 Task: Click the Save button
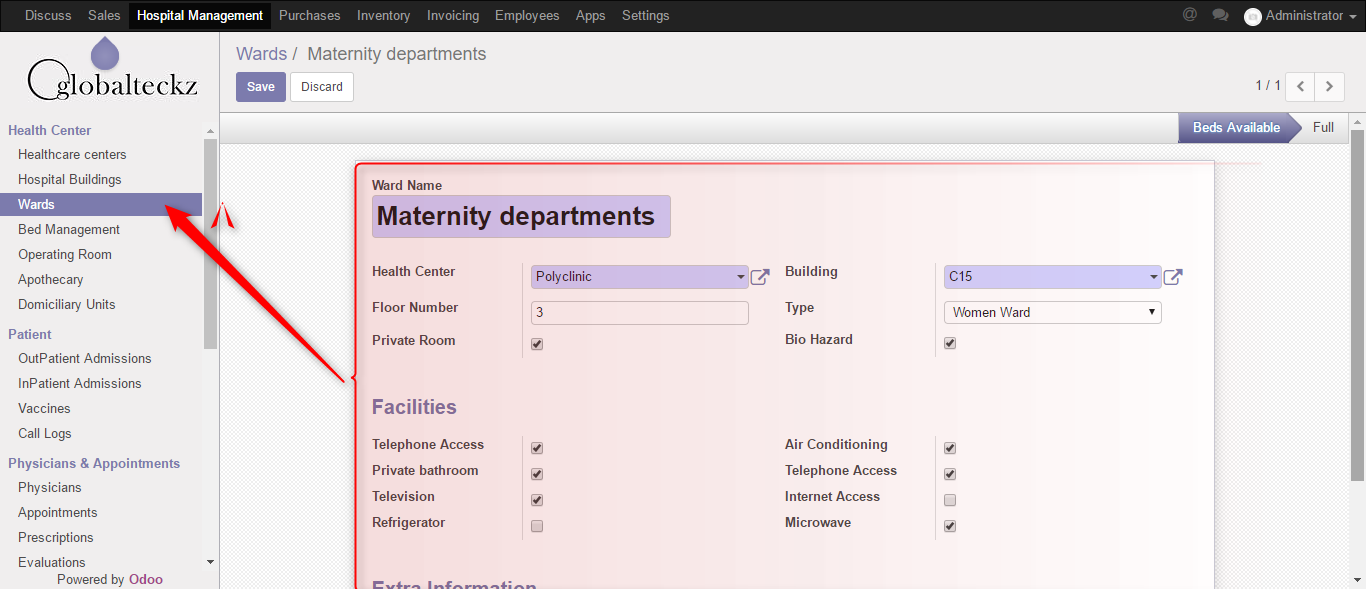point(260,87)
